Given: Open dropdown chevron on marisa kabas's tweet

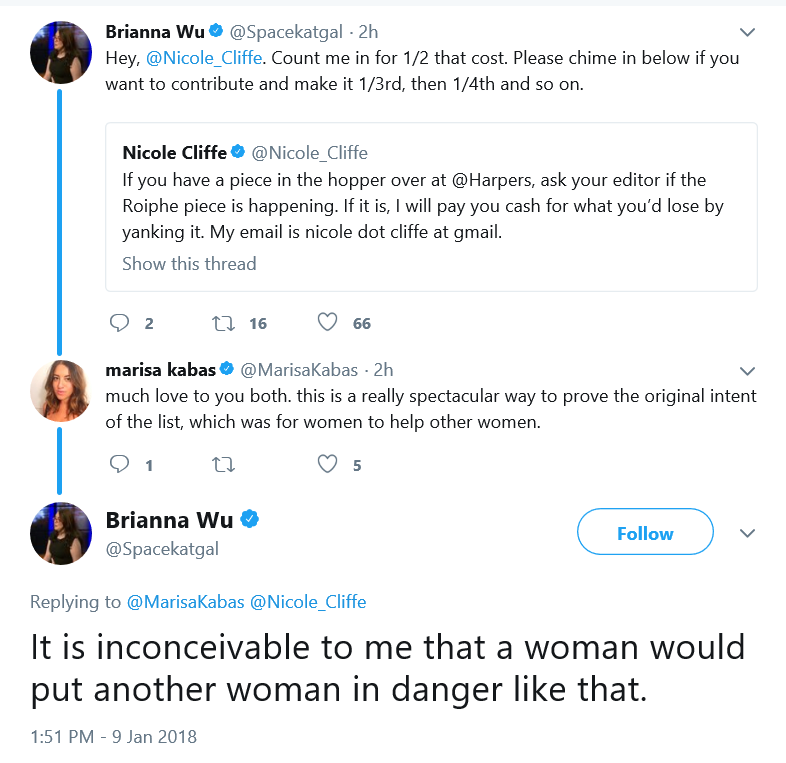Looking at the screenshot, I should coord(747,371).
